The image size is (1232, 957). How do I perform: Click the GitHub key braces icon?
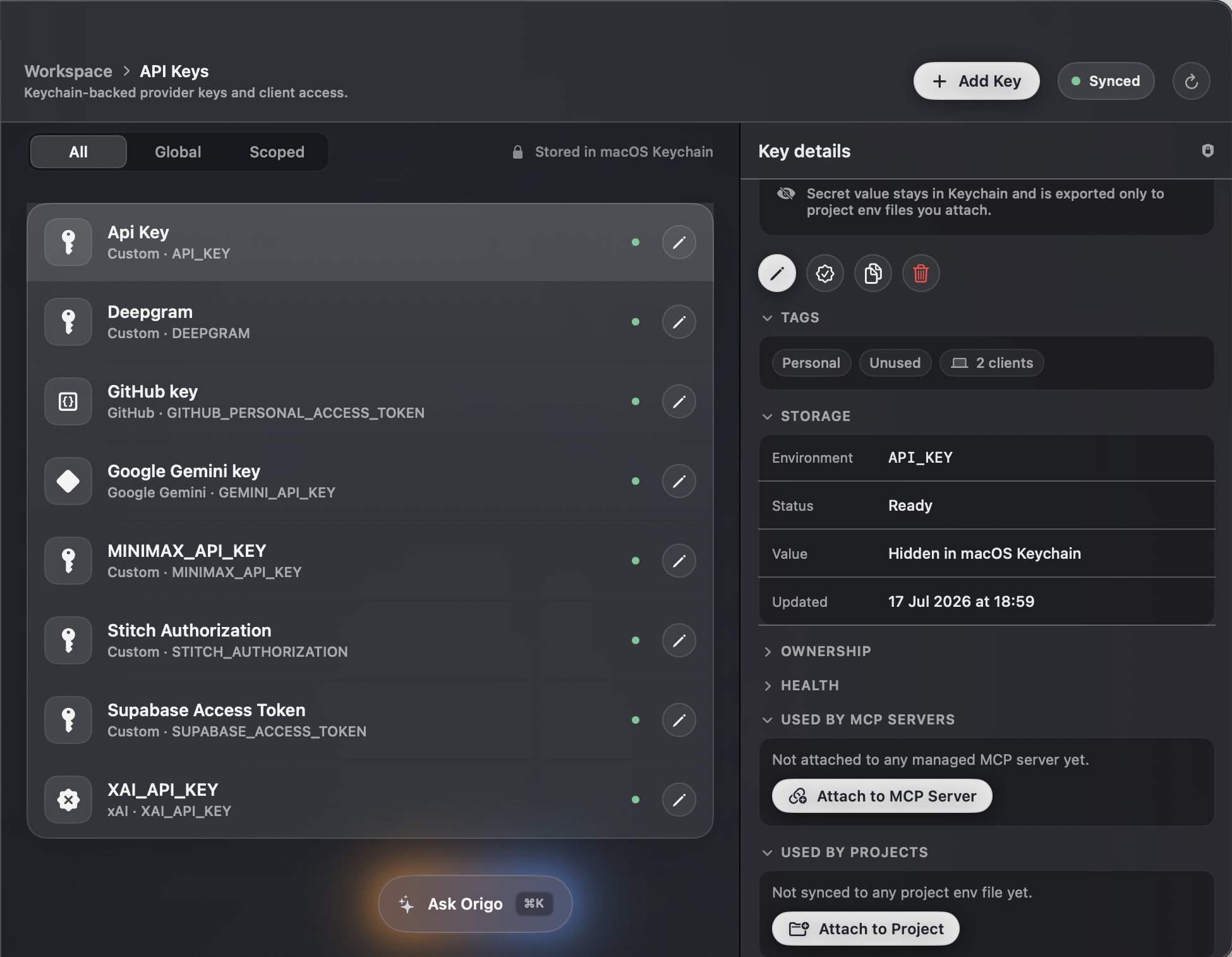click(x=68, y=401)
